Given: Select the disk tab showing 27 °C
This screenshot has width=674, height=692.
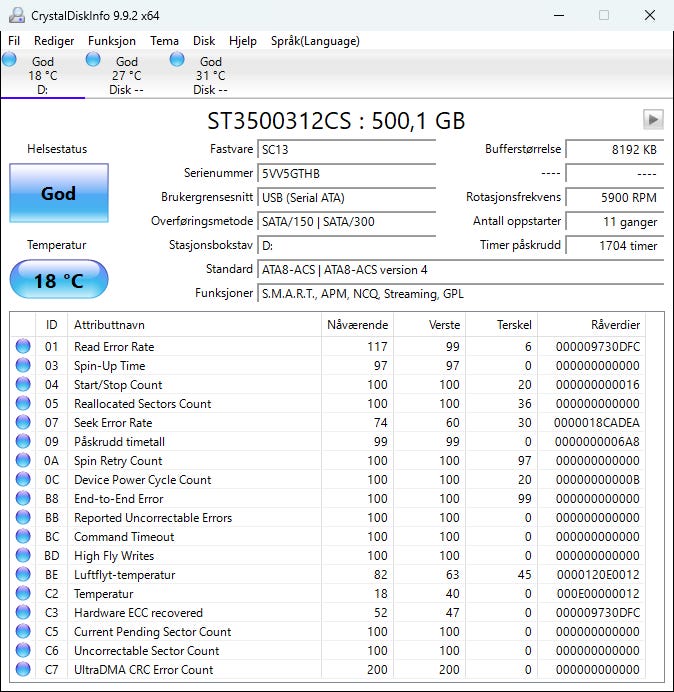Looking at the screenshot, I should pos(127,75).
